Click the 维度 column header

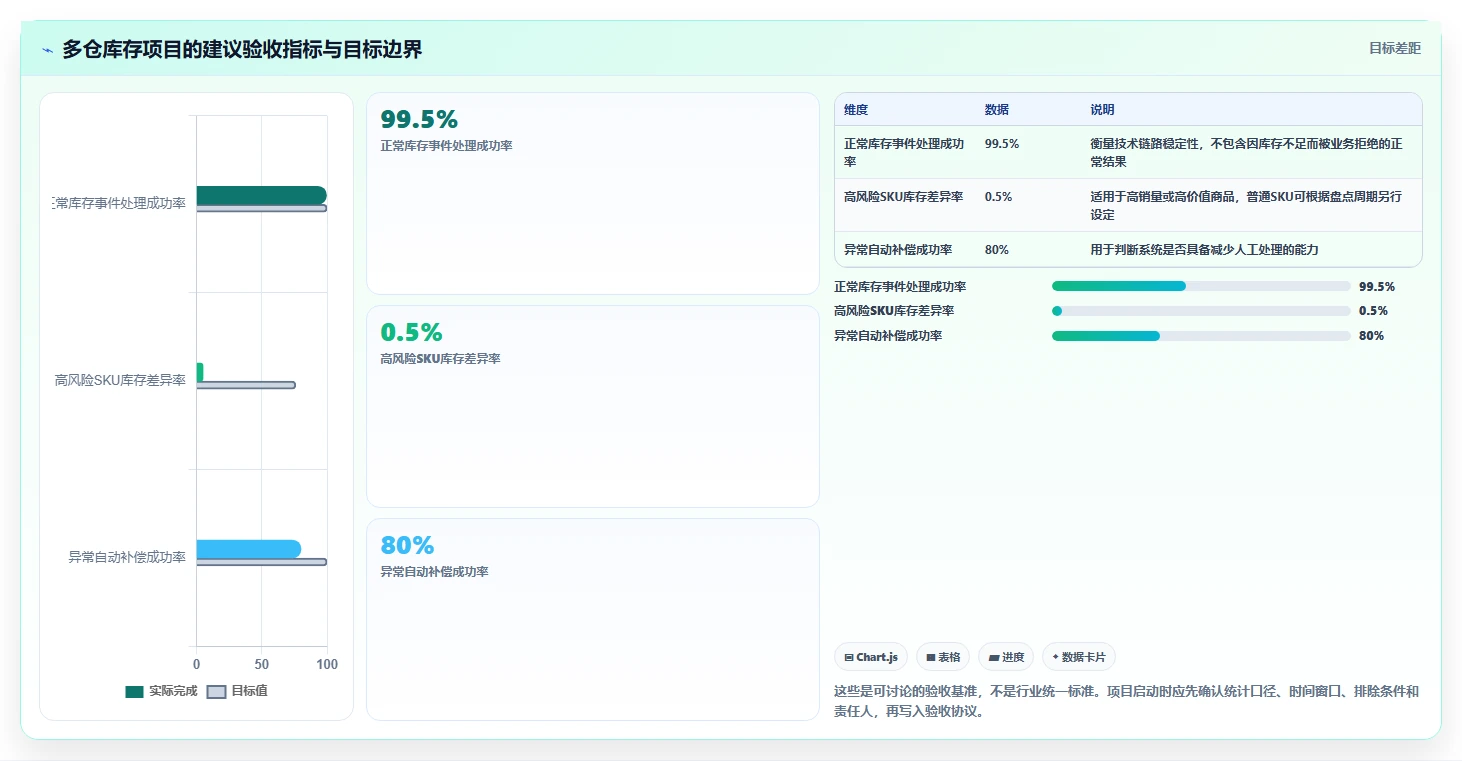(x=856, y=110)
